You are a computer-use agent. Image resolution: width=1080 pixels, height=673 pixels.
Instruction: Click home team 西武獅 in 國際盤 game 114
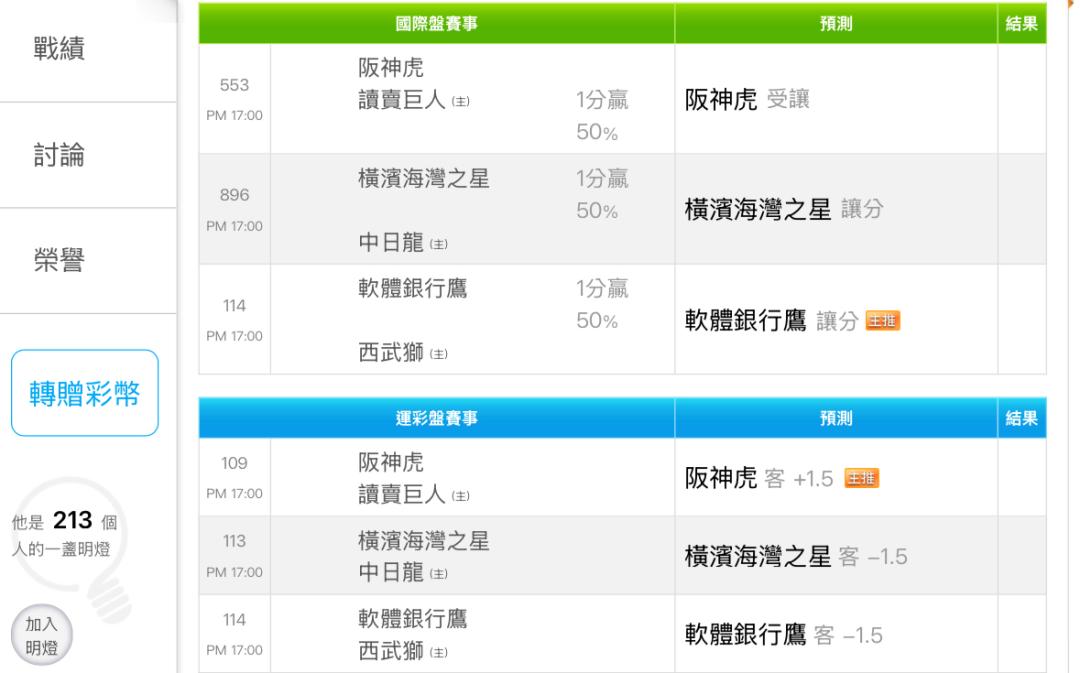[x=391, y=353]
